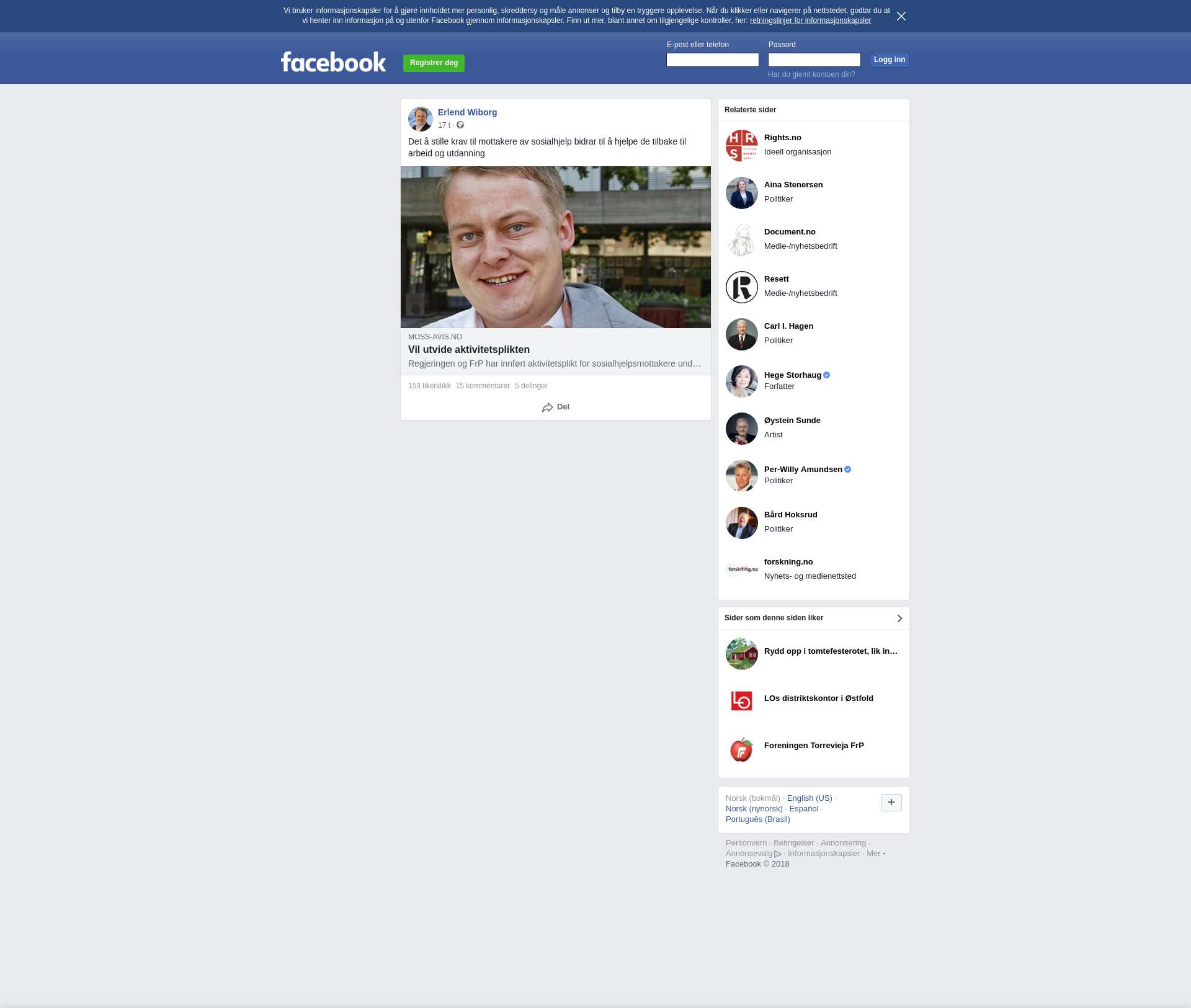Open Foreningen Torrevieja FrP name
Viewport: 1191px width, 1008px height.
click(x=814, y=746)
